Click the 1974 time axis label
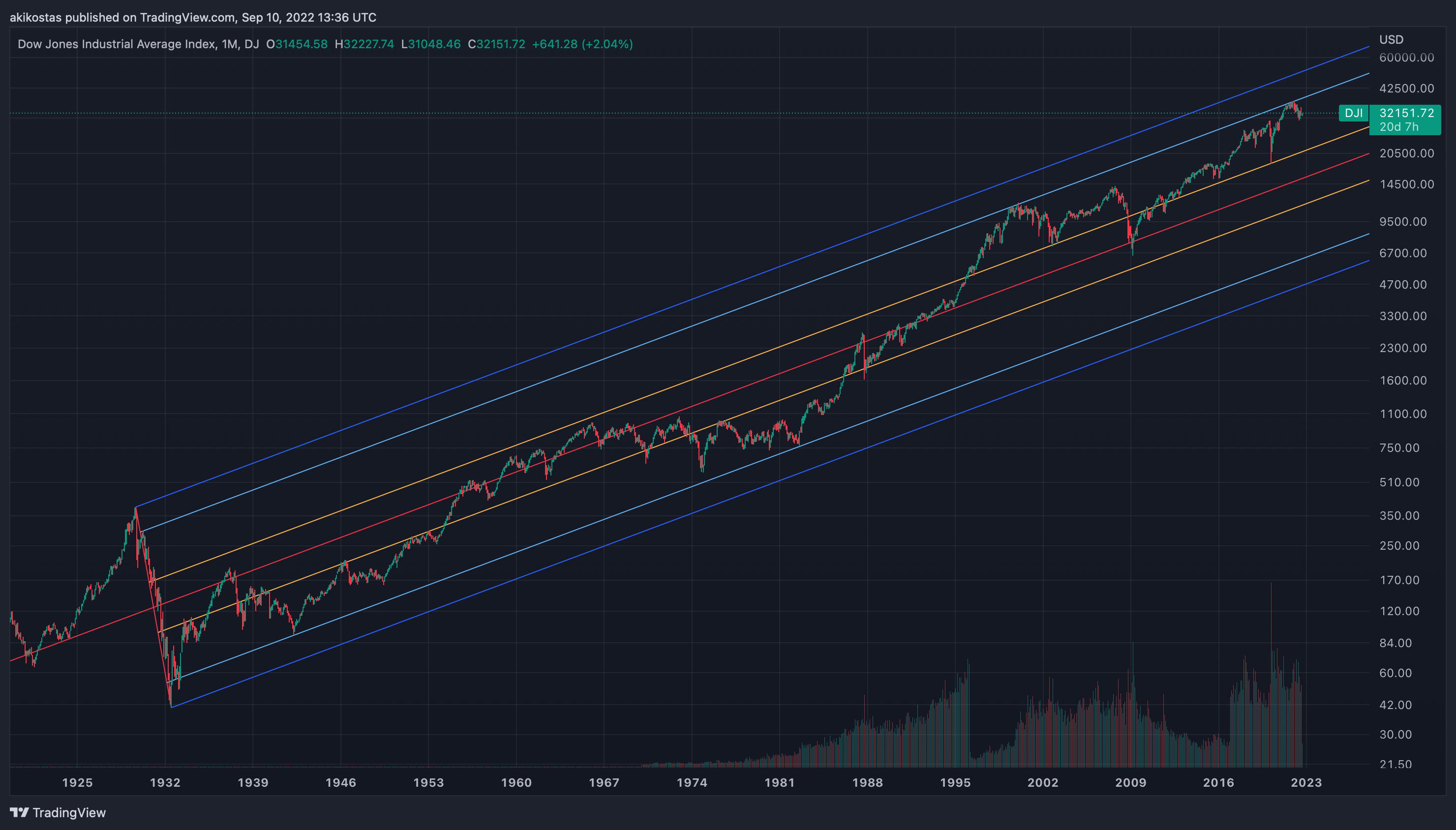1456x830 pixels. click(692, 782)
